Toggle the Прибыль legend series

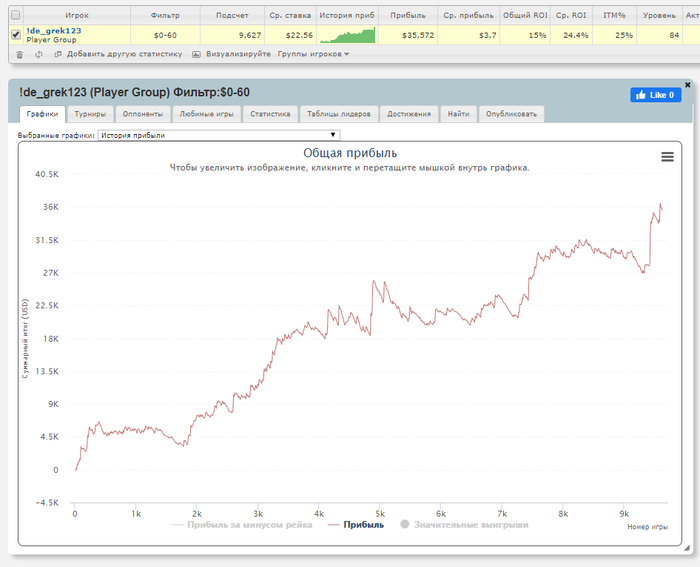tap(356, 525)
